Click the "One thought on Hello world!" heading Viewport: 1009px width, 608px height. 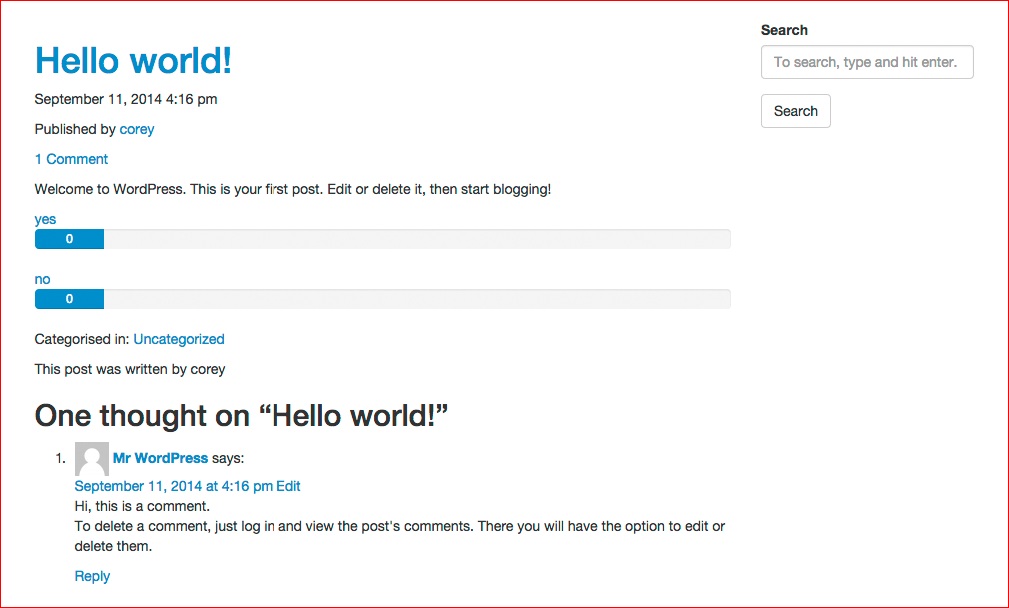tap(241, 416)
